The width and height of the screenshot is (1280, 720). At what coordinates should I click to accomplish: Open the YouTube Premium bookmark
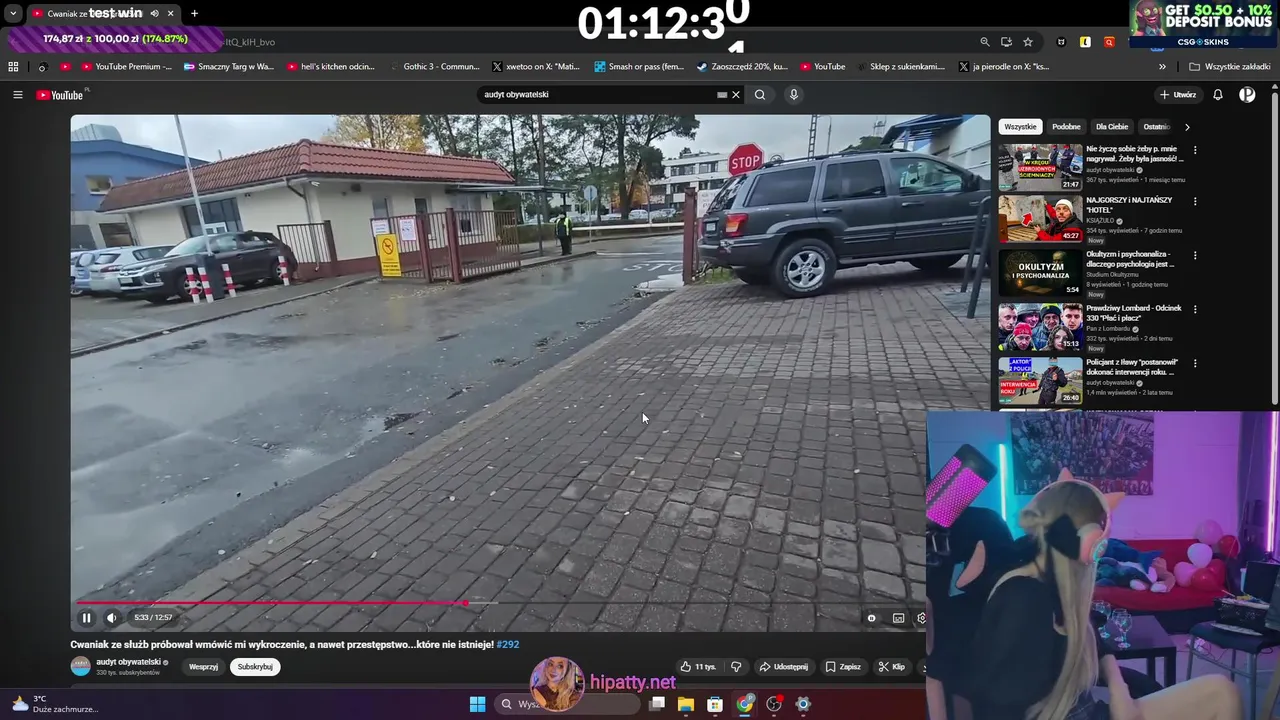[x=126, y=67]
